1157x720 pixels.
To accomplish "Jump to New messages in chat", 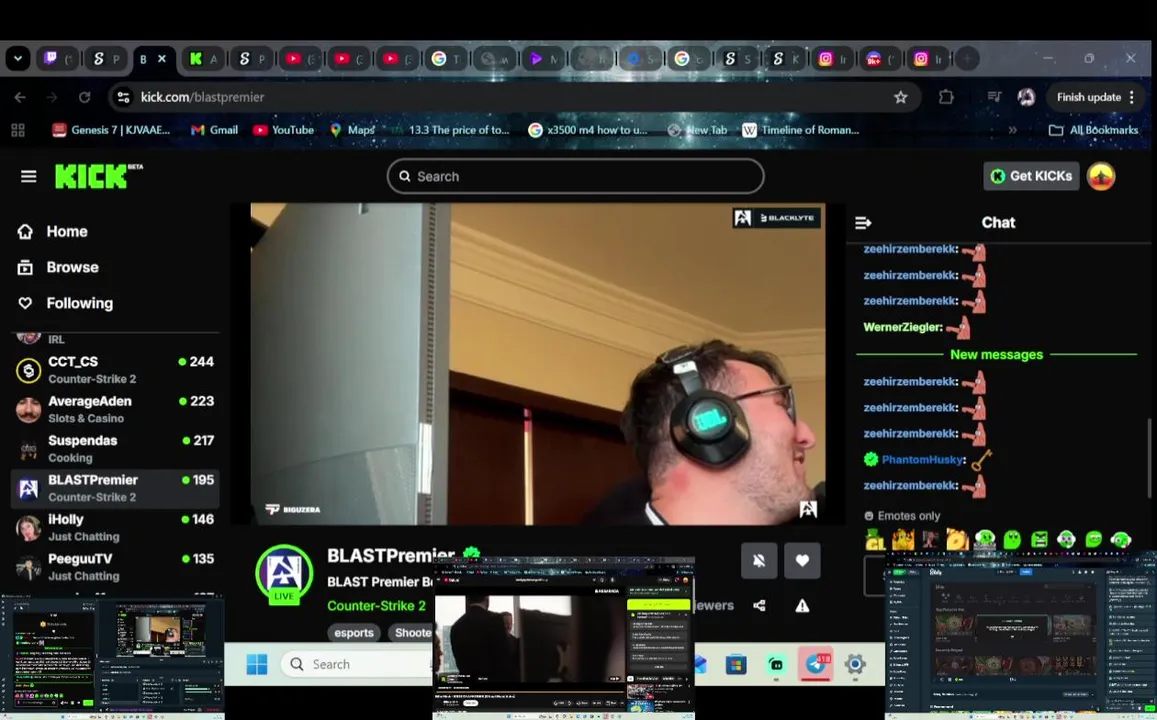I will point(996,355).
